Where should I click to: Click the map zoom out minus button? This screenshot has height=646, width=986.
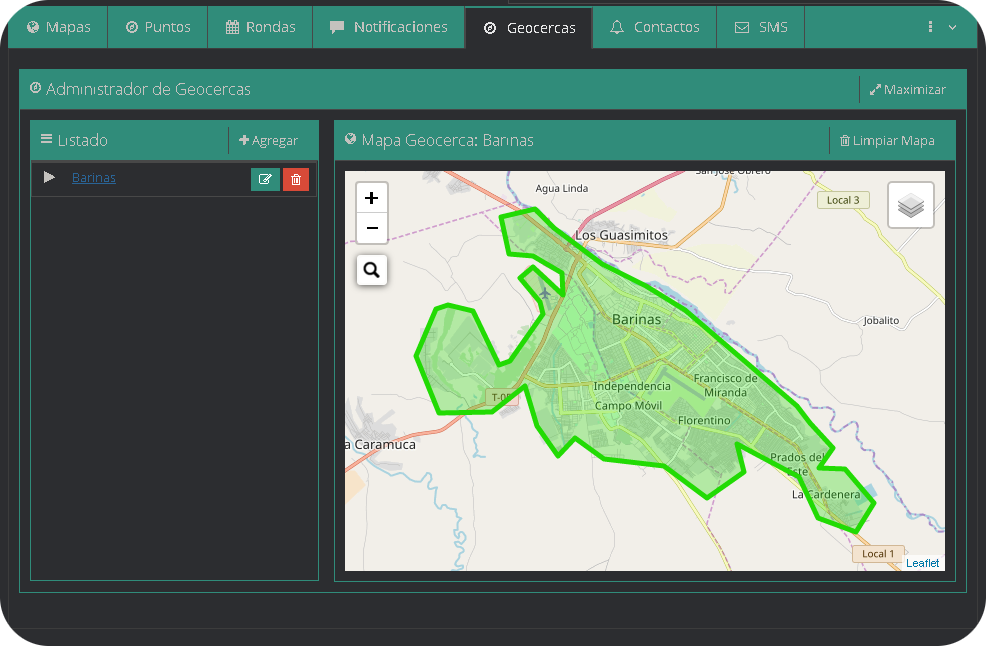(x=372, y=229)
